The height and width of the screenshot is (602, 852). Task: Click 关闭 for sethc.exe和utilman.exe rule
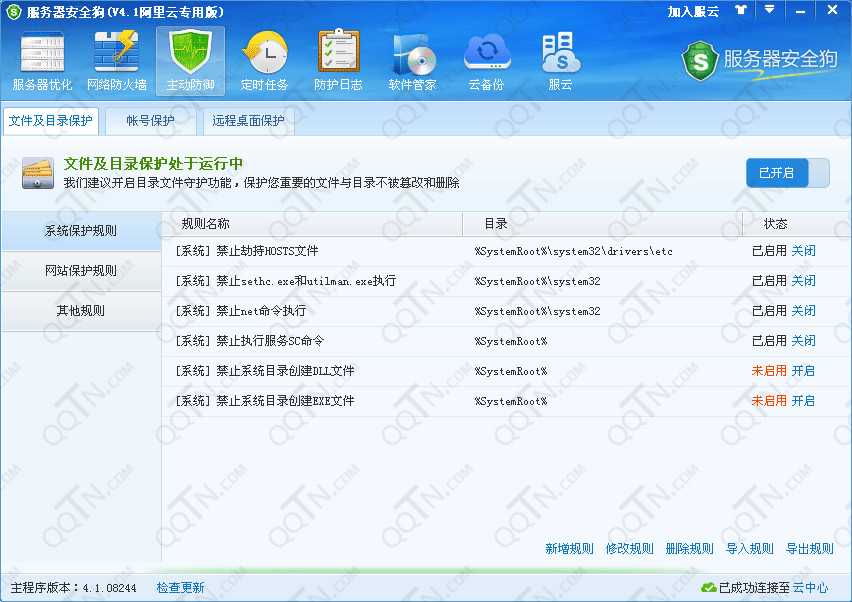(x=803, y=281)
